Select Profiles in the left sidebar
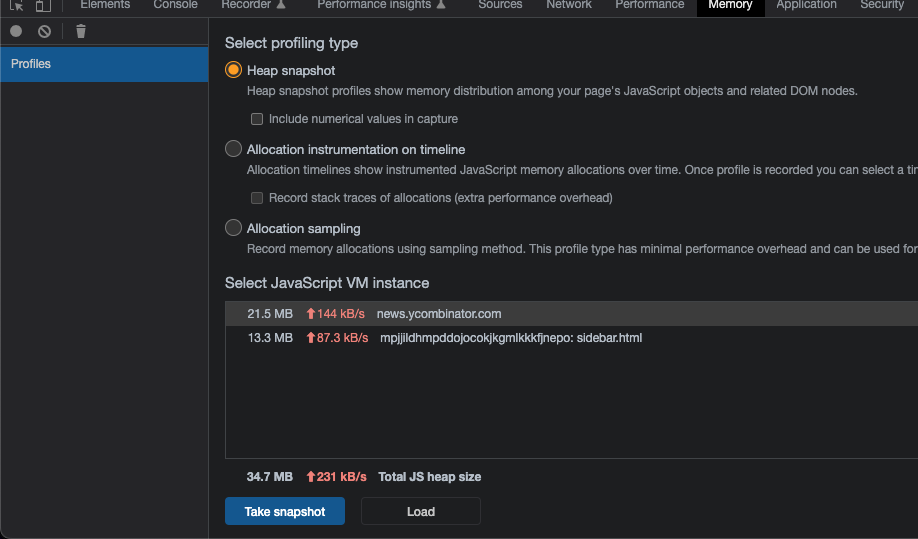This screenshot has height=539, width=918. (x=104, y=64)
